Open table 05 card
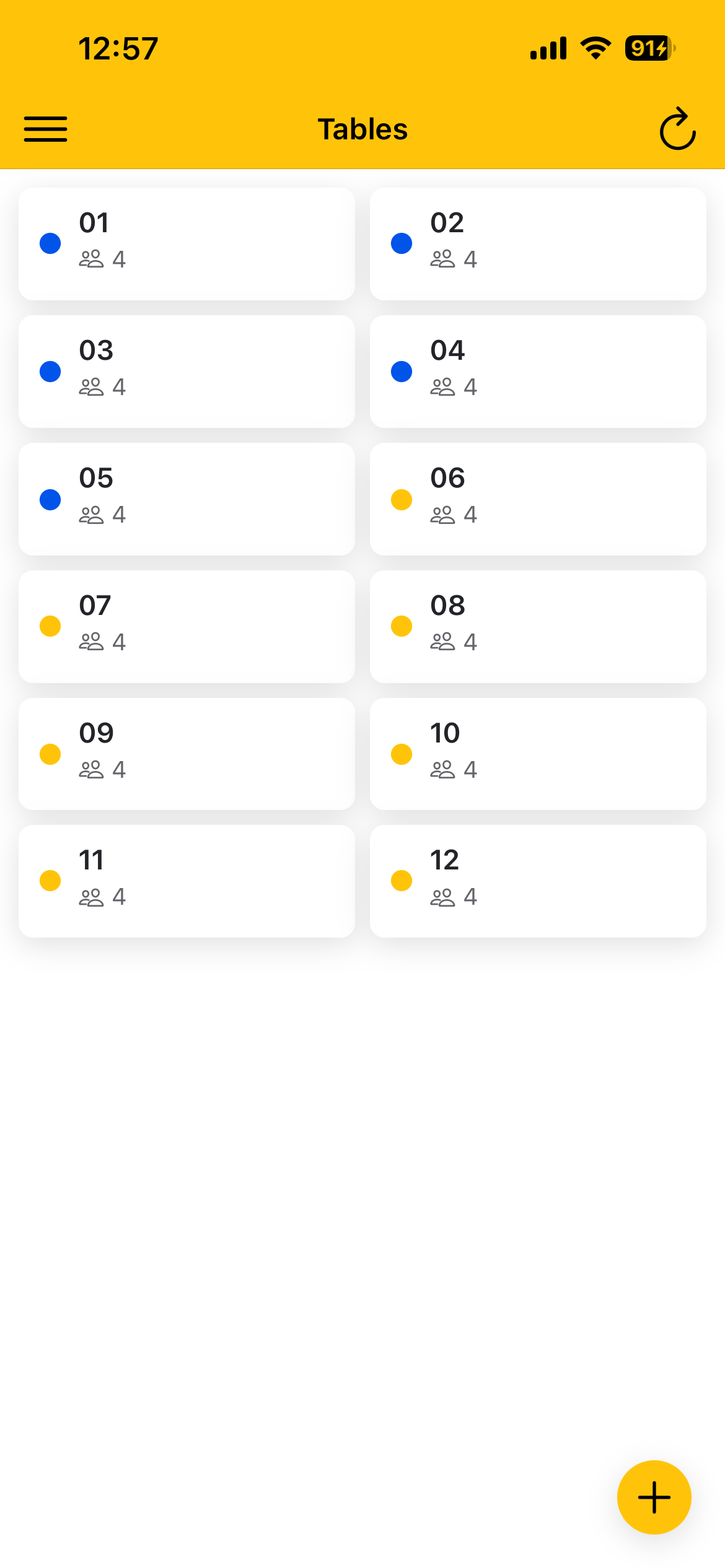This screenshot has width=725, height=1568. coord(187,499)
